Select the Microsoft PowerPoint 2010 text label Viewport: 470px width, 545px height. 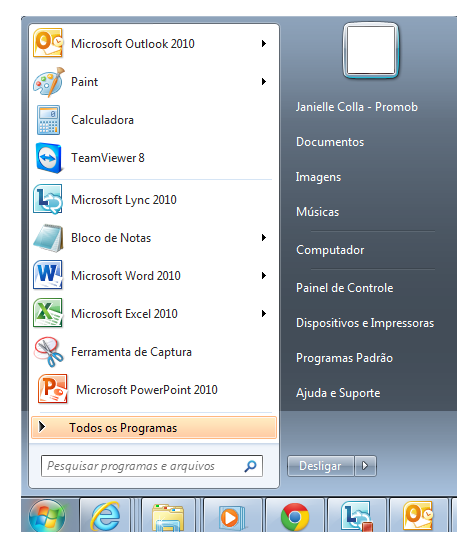coord(147,390)
